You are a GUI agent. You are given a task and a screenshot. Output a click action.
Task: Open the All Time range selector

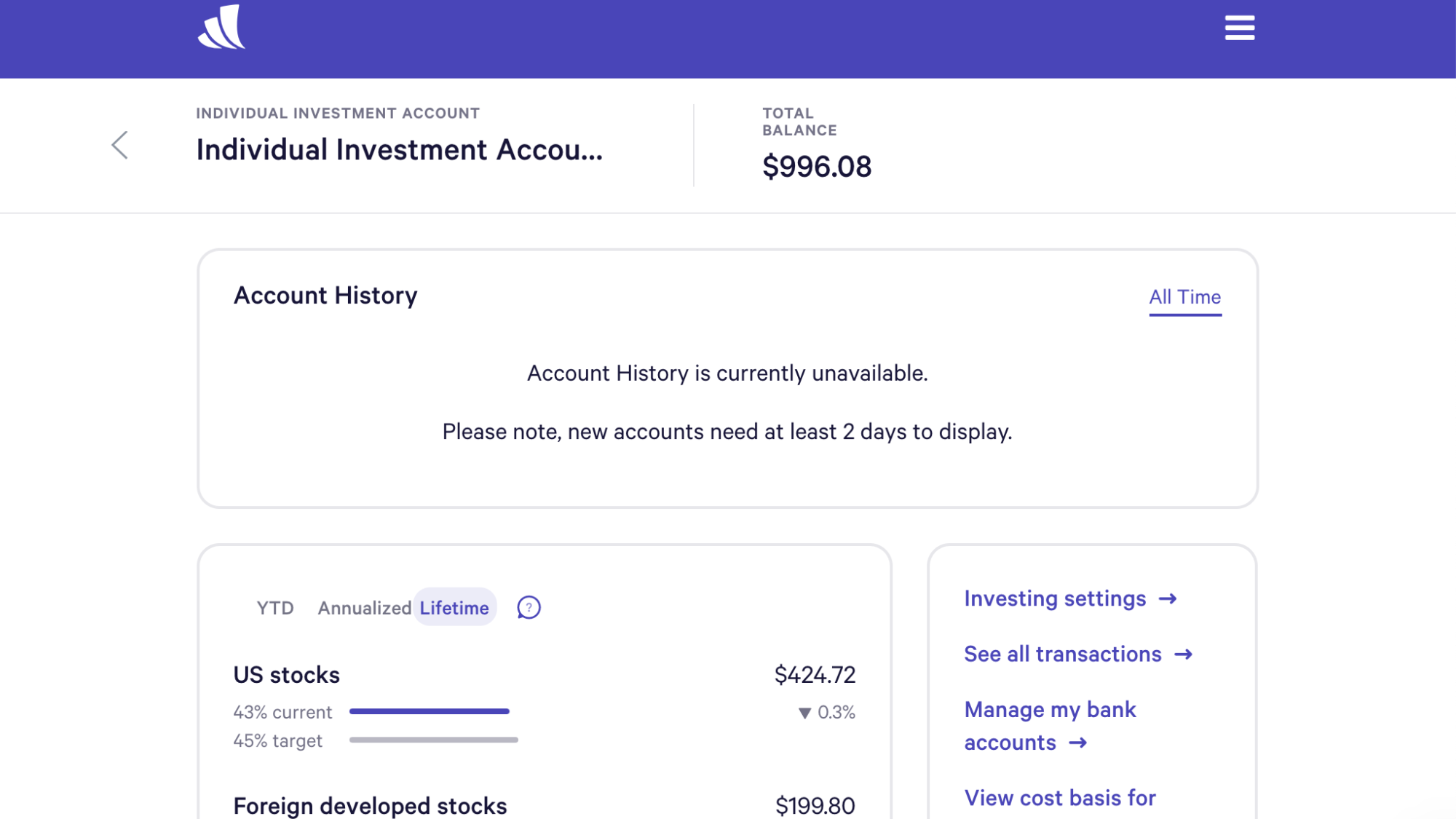1184,297
